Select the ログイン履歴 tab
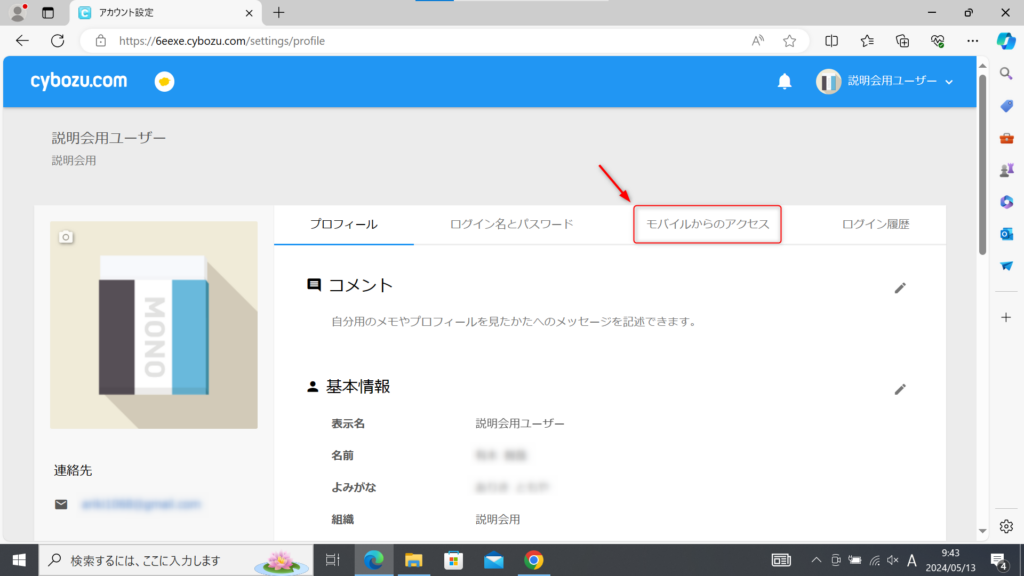The height and width of the screenshot is (576, 1024). pos(876,225)
